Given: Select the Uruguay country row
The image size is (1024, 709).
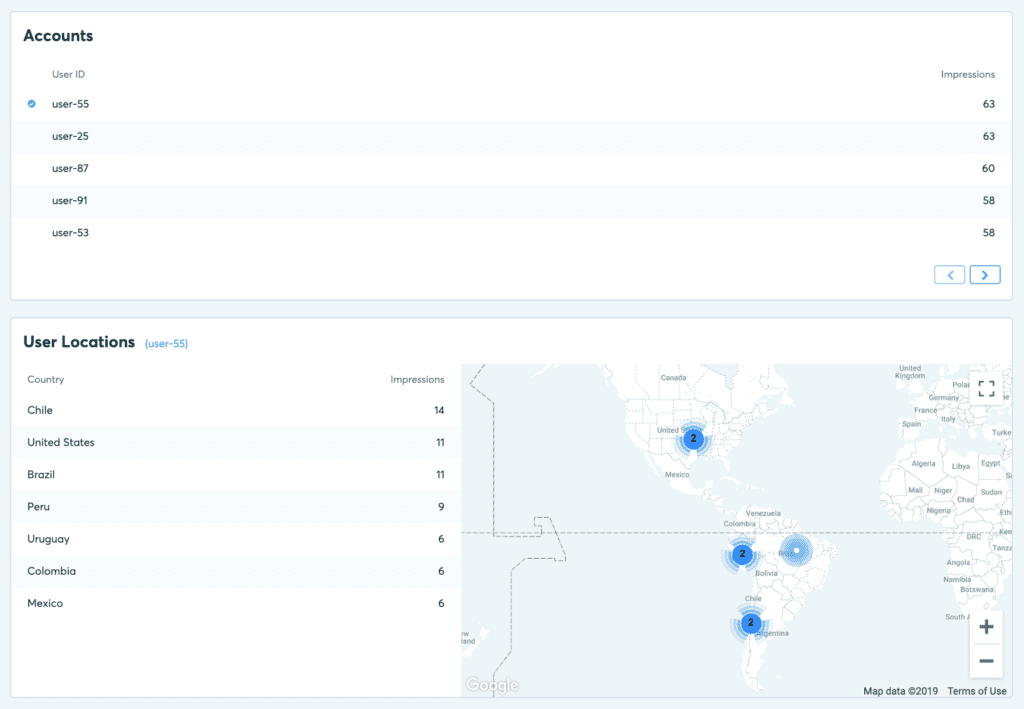Looking at the screenshot, I should coord(236,539).
